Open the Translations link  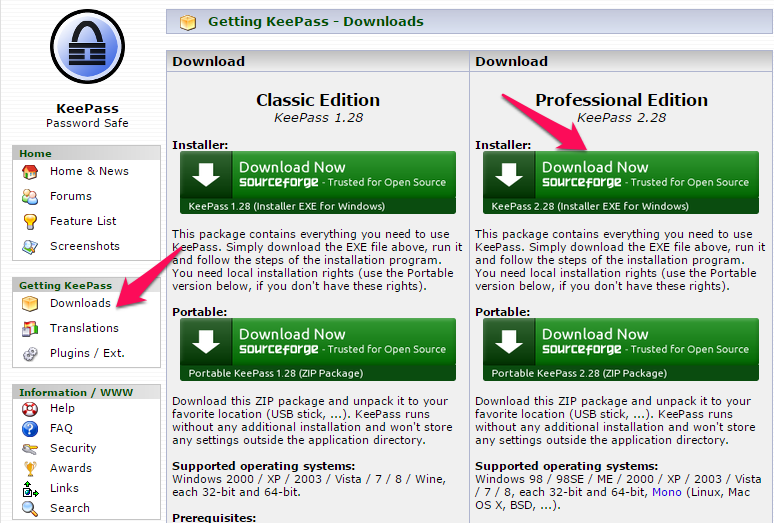(84, 328)
